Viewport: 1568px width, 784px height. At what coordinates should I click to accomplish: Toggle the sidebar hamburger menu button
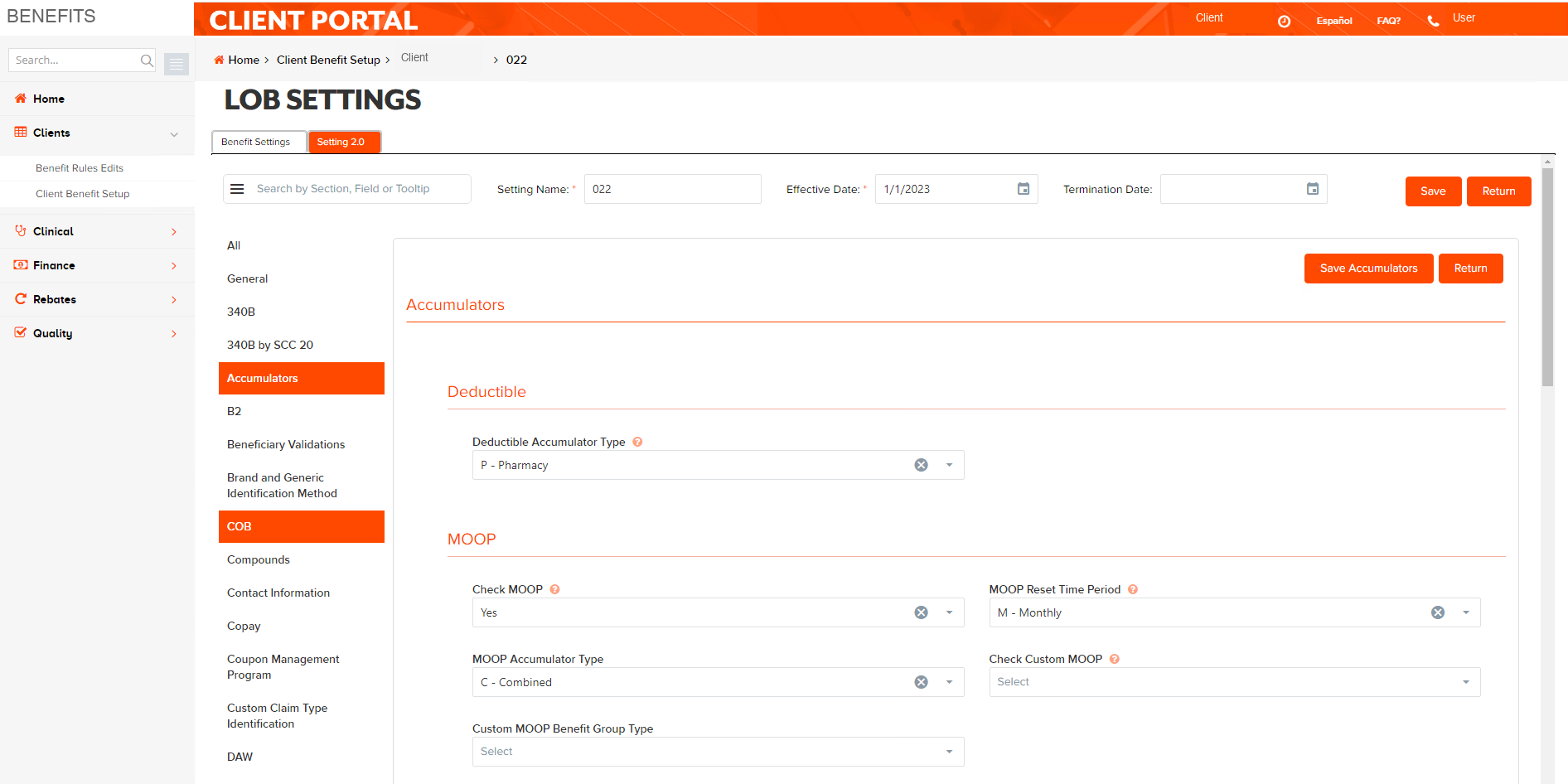[x=177, y=64]
